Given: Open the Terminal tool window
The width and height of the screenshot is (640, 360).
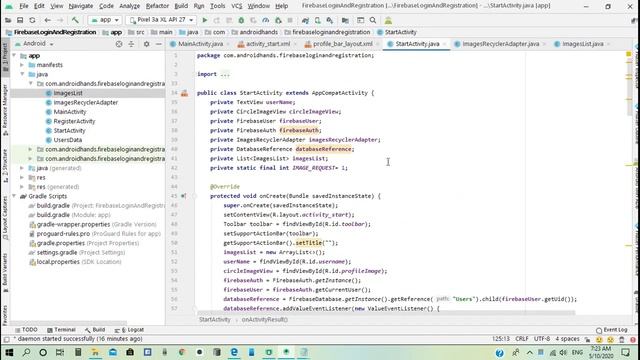Looking at the screenshot, I should 61,330.
